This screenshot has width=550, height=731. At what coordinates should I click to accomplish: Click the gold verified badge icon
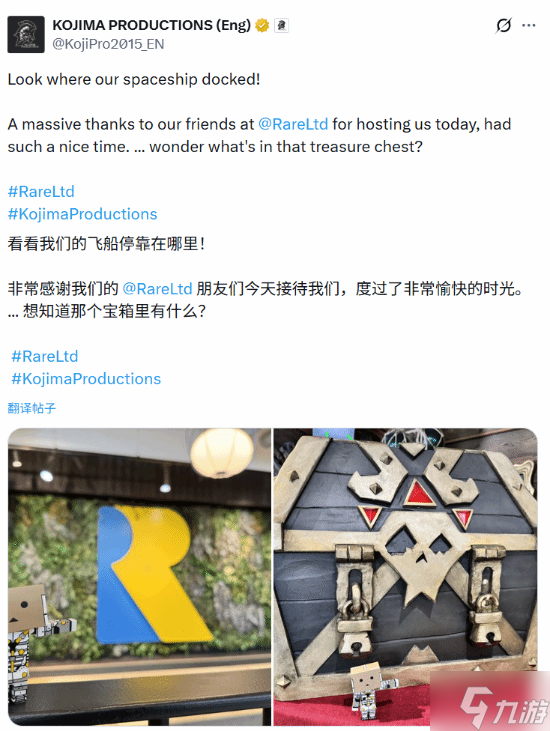pos(262,25)
